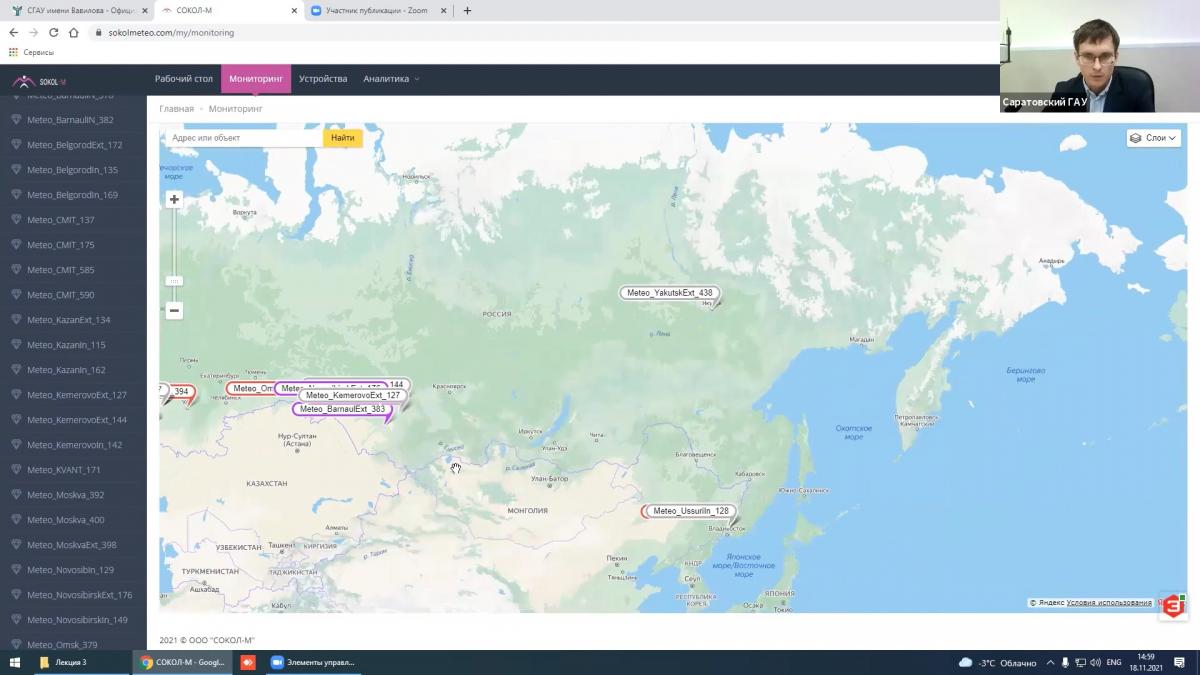Image resolution: width=1200 pixels, height=675 pixels.
Task: Select Meteo_BelgorodIn_135 in sidebar
Action: tap(73, 170)
